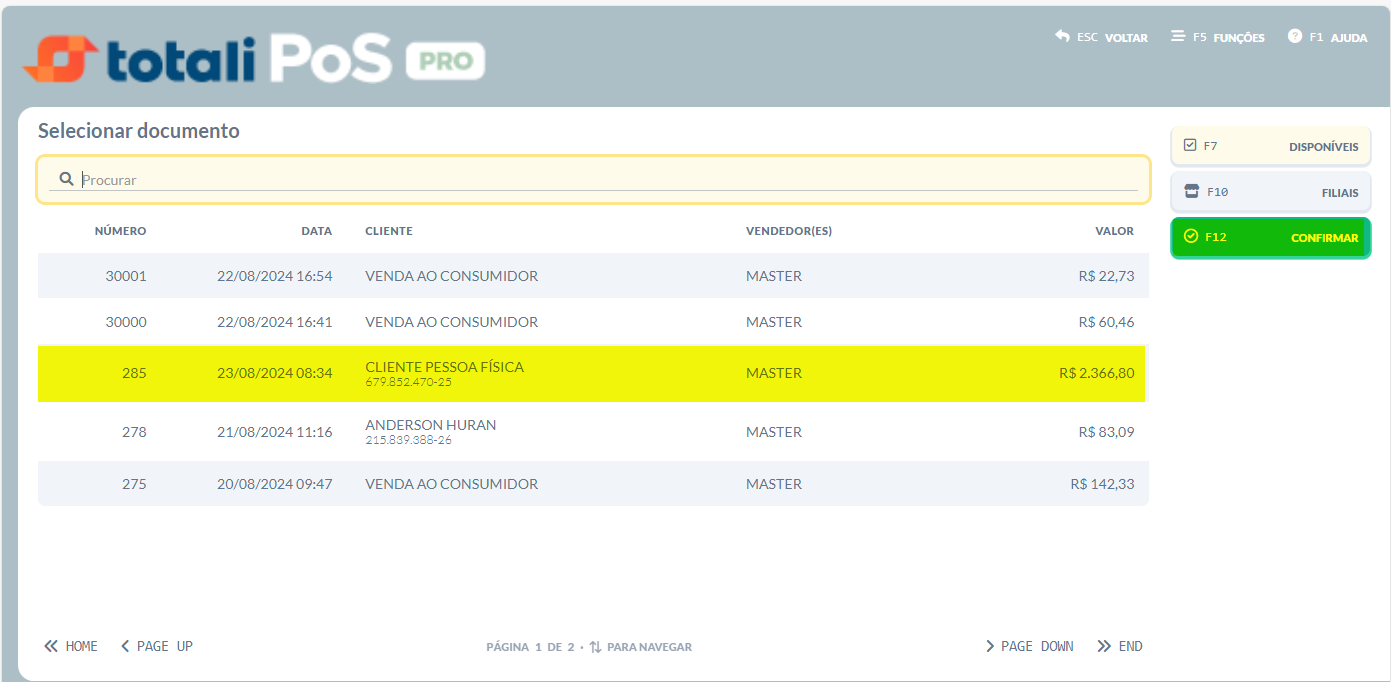Click the value R$ 60,46

point(1107,322)
